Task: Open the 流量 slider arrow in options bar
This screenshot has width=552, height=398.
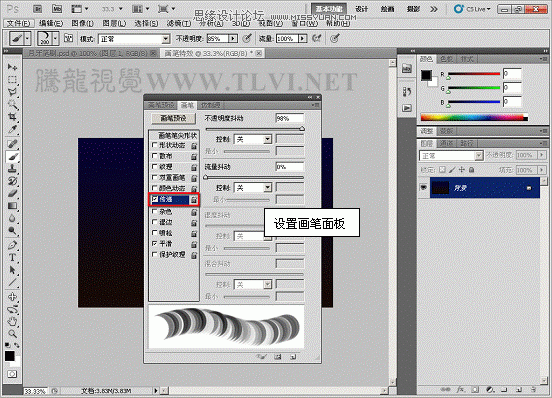Action: pyautogui.click(x=302, y=38)
